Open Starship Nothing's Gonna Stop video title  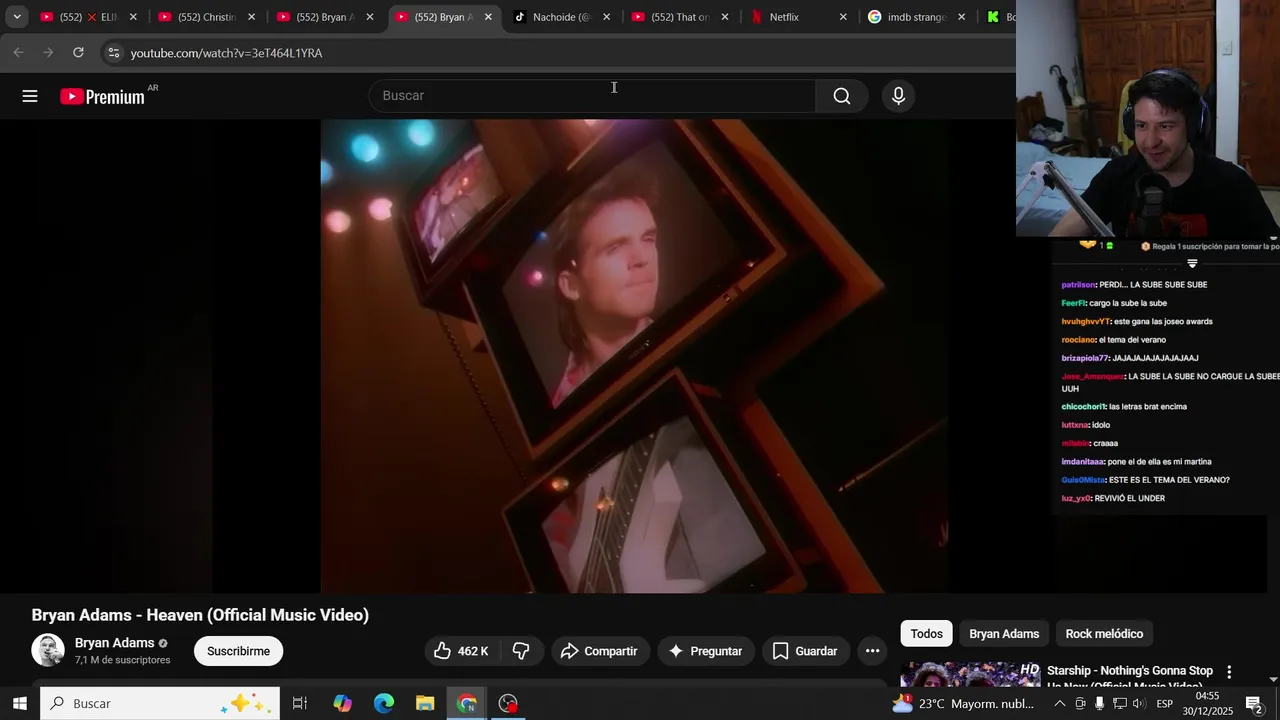[1130, 677]
